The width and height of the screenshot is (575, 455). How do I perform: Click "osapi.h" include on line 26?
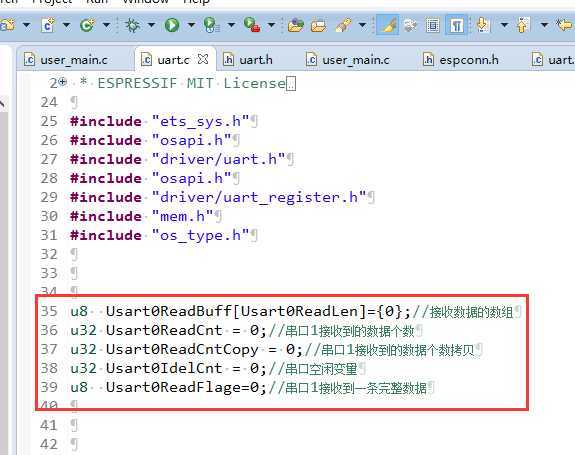[191, 140]
